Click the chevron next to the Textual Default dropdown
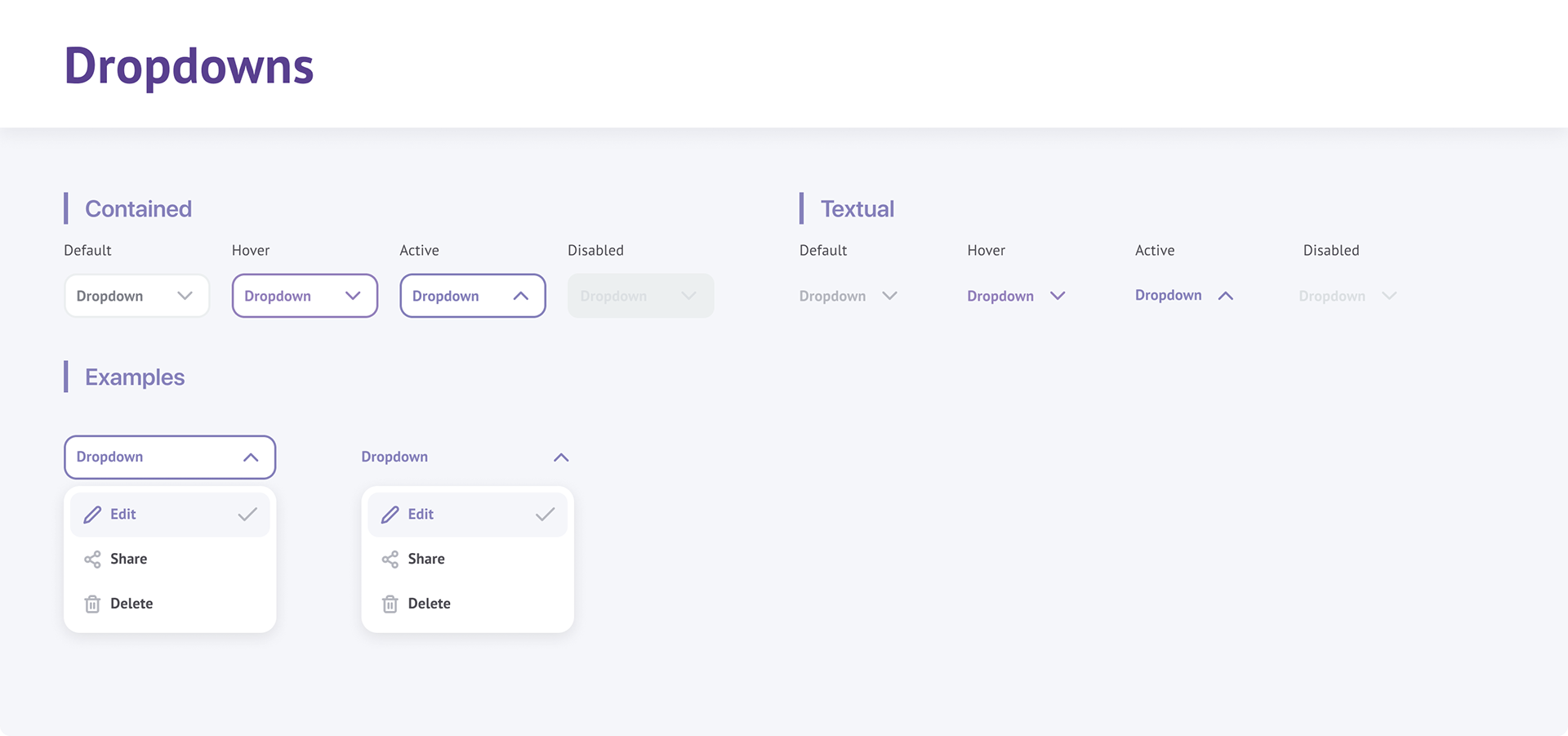The image size is (1568, 736). pyautogui.click(x=890, y=296)
